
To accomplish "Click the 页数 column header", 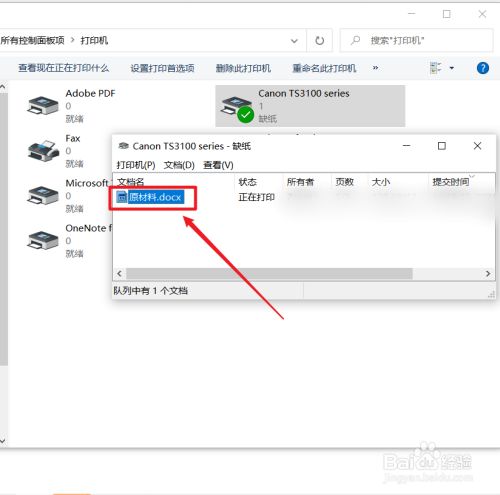I will [x=349, y=182].
